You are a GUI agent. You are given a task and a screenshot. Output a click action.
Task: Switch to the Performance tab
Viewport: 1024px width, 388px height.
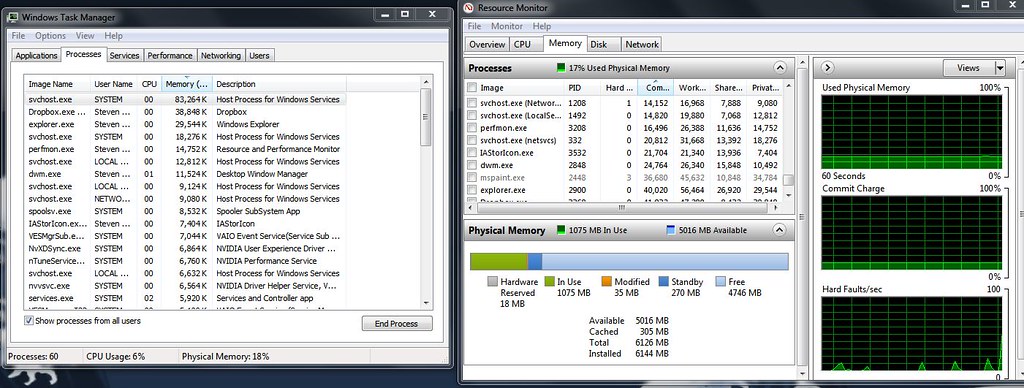coord(170,56)
